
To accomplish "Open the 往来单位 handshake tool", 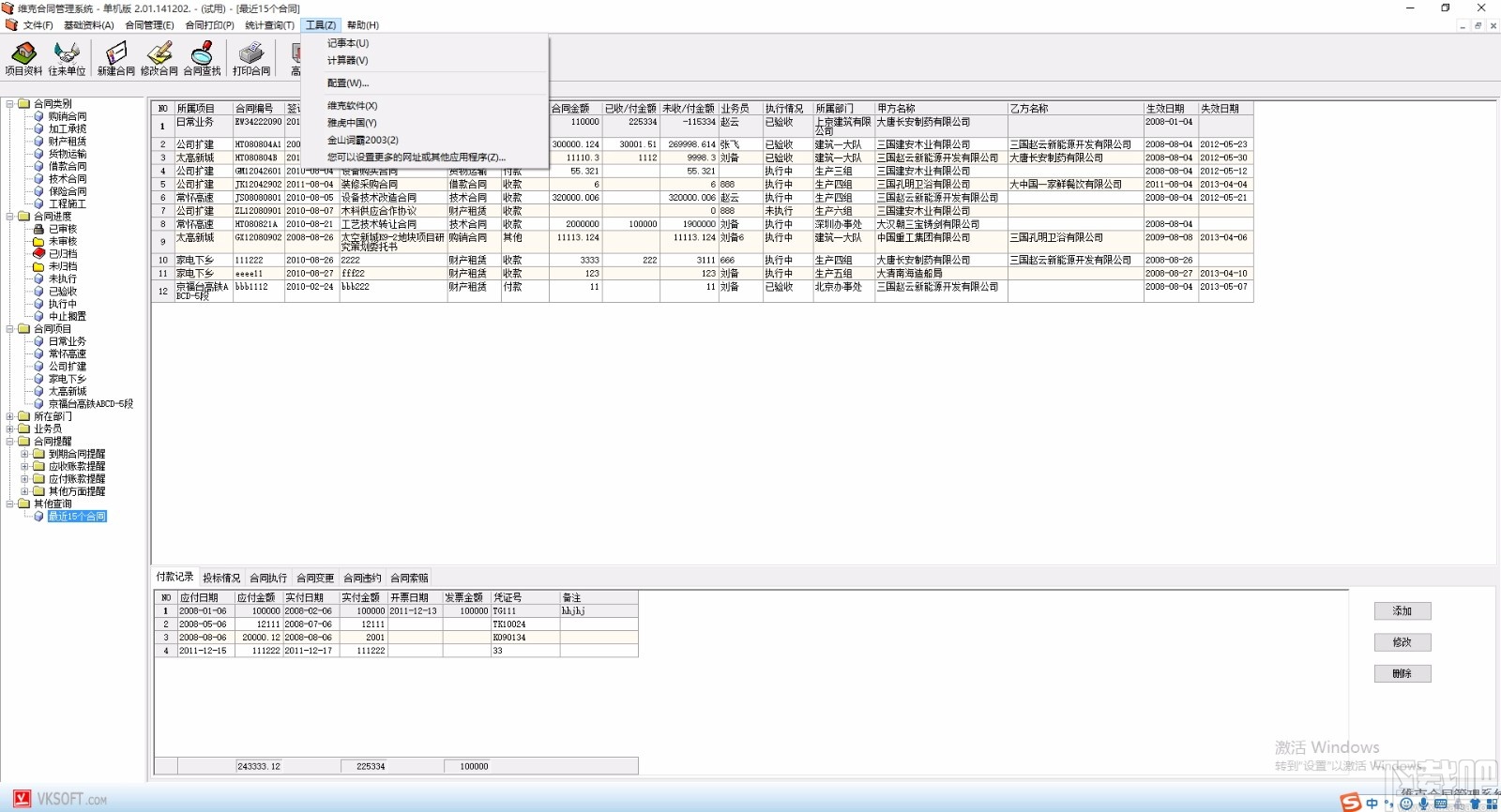I will (67, 58).
